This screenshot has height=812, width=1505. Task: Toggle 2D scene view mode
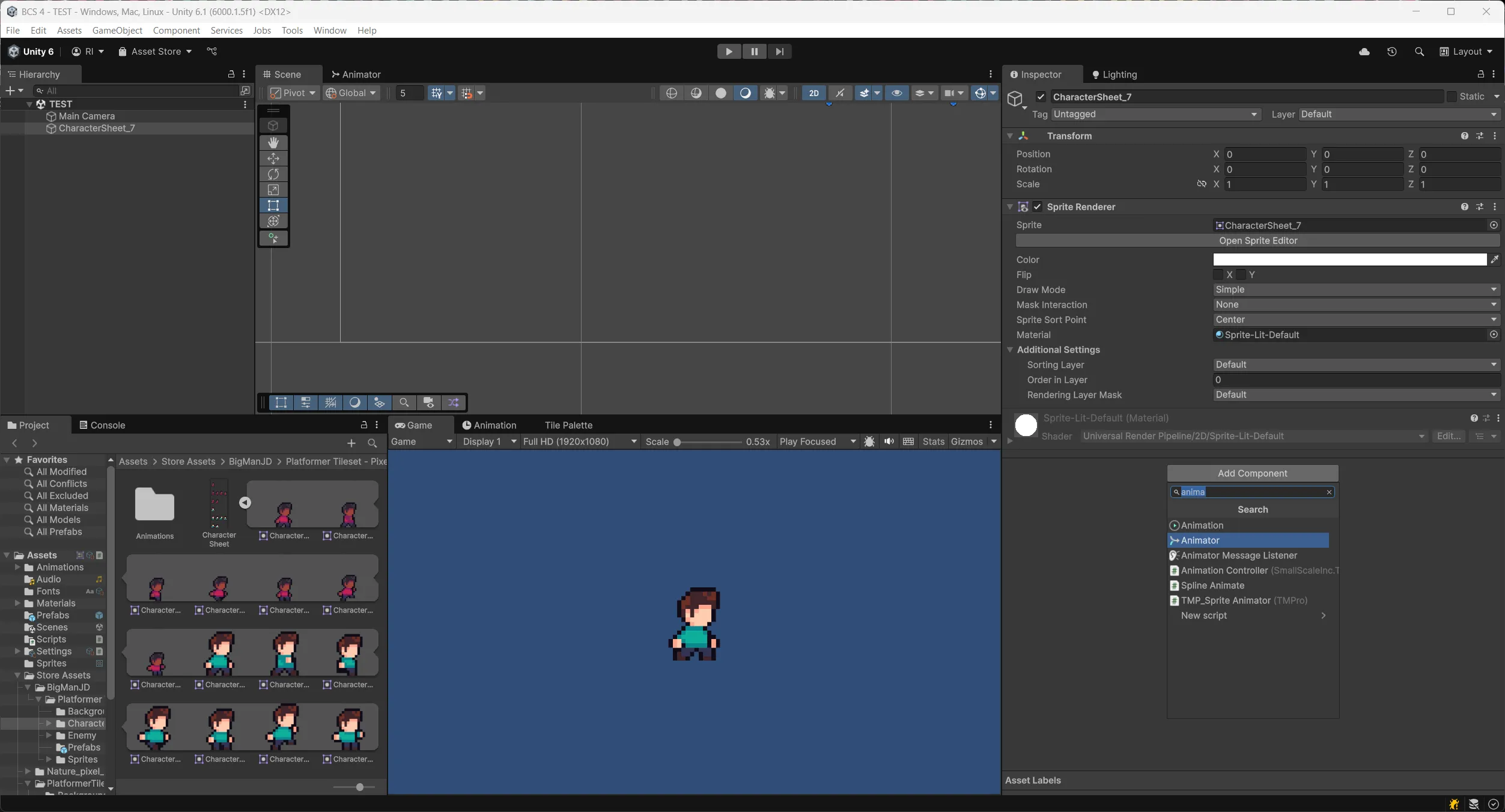tap(814, 93)
